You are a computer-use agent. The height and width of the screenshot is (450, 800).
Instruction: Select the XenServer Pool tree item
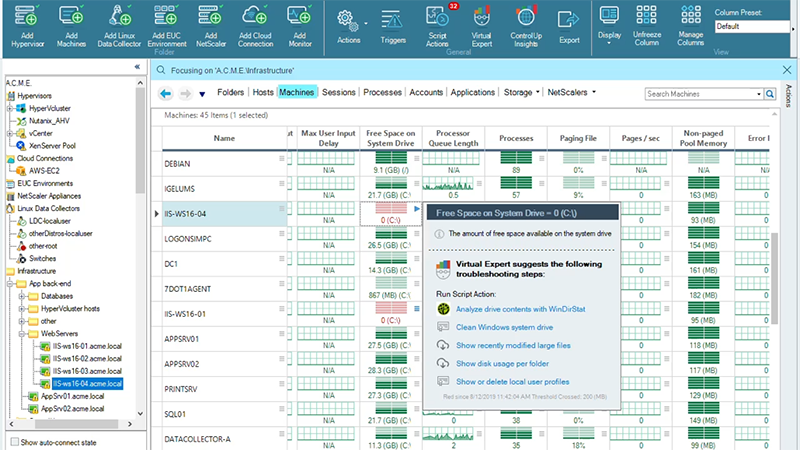pyautogui.click(x=52, y=146)
